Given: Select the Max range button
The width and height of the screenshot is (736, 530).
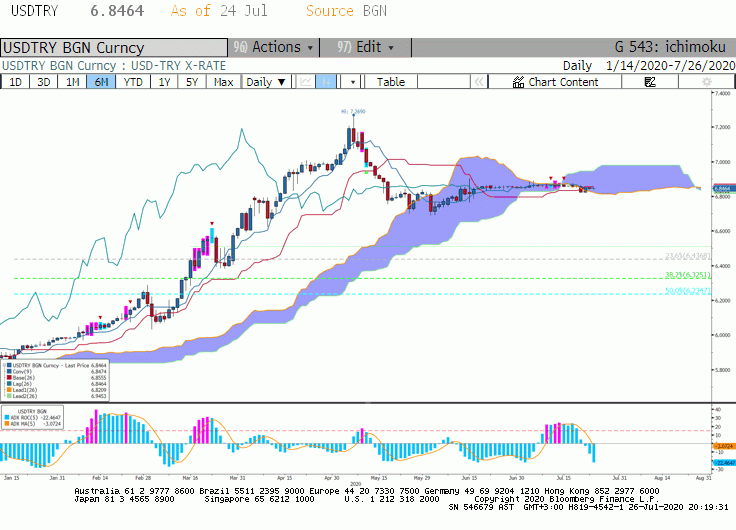Looking at the screenshot, I should (223, 82).
